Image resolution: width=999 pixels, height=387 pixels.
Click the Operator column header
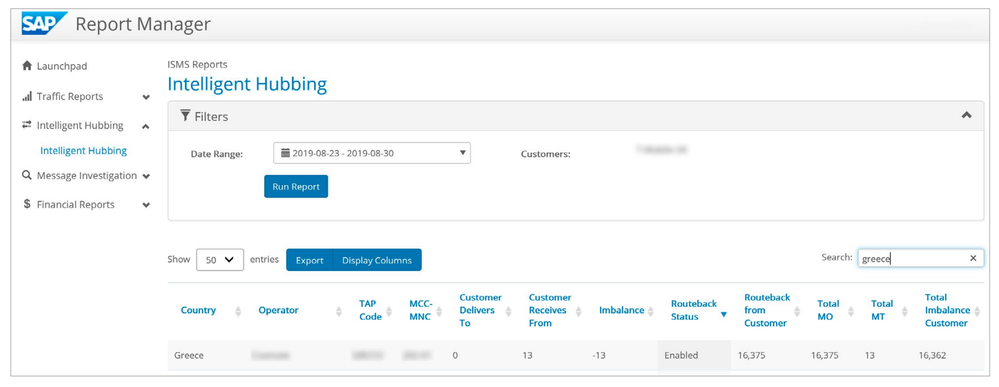coord(278,310)
